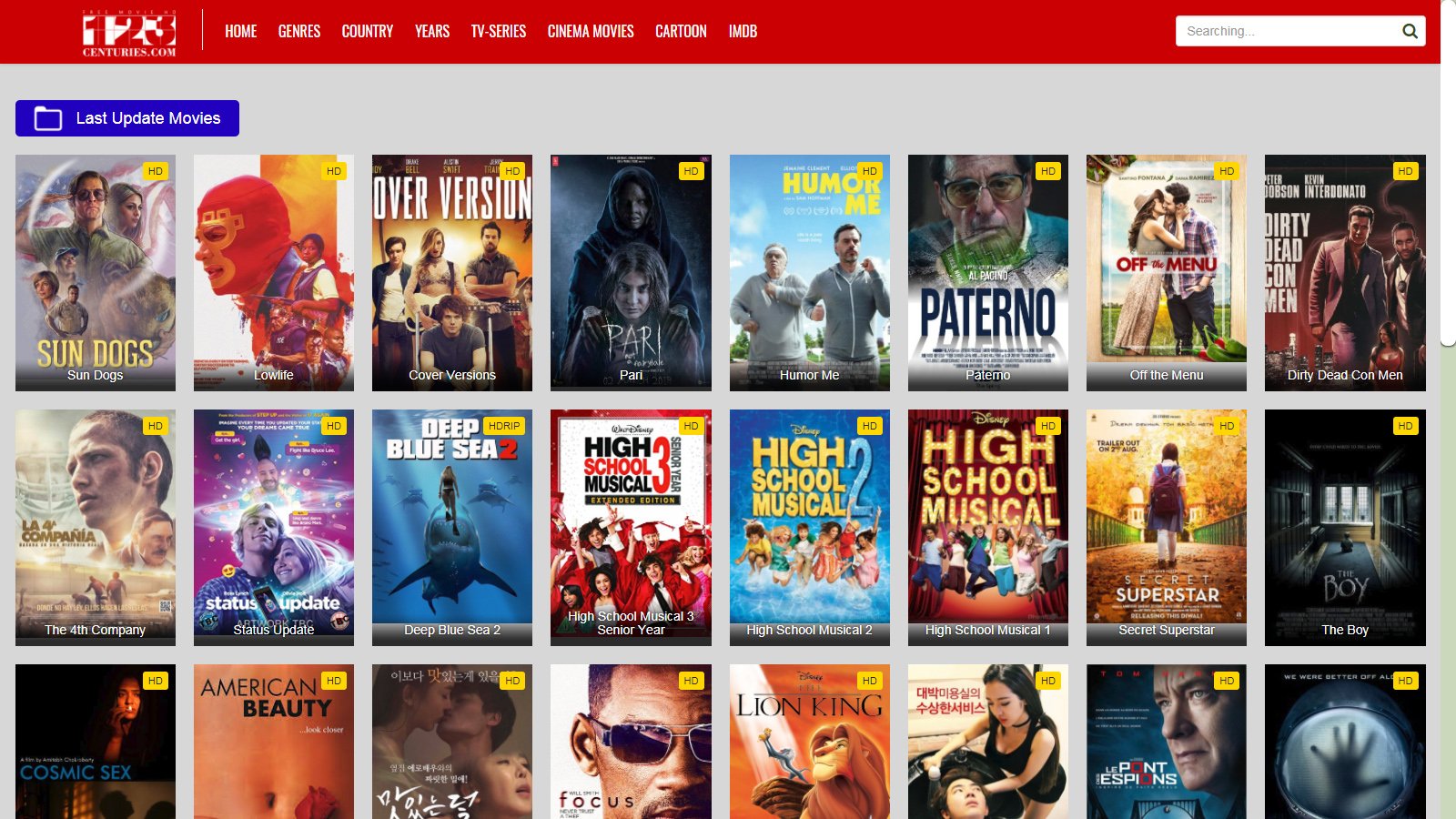
Task: Click the 'Paterno' title caption
Action: coord(988,375)
